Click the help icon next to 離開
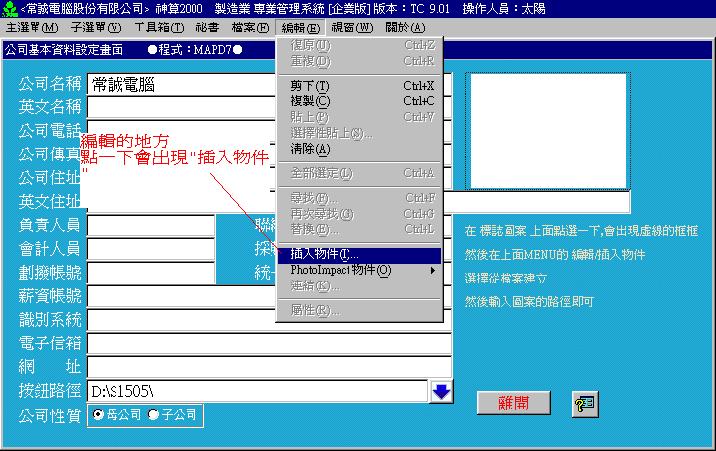This screenshot has width=716, height=451. tap(585, 403)
